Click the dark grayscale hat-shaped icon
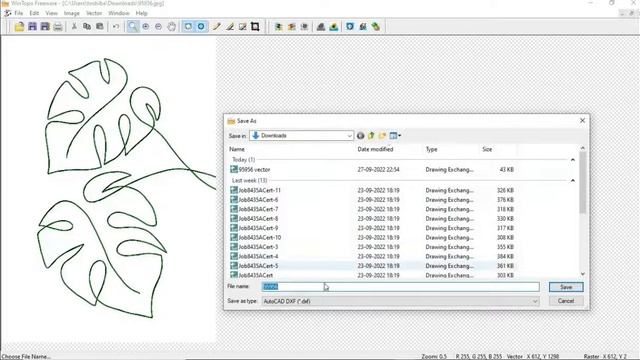640x360 pixels. pos(321,27)
